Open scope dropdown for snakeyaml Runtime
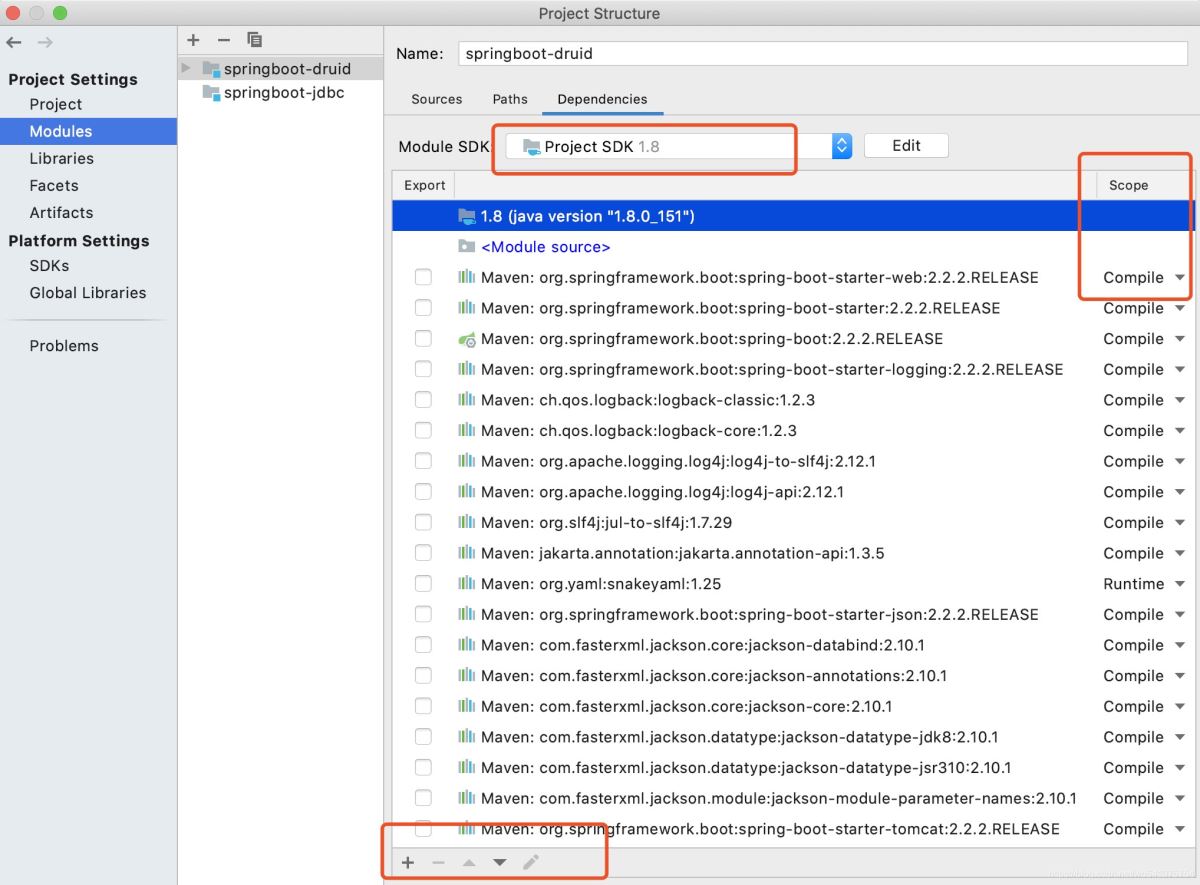Image resolution: width=1200 pixels, height=885 pixels. click(x=1144, y=584)
